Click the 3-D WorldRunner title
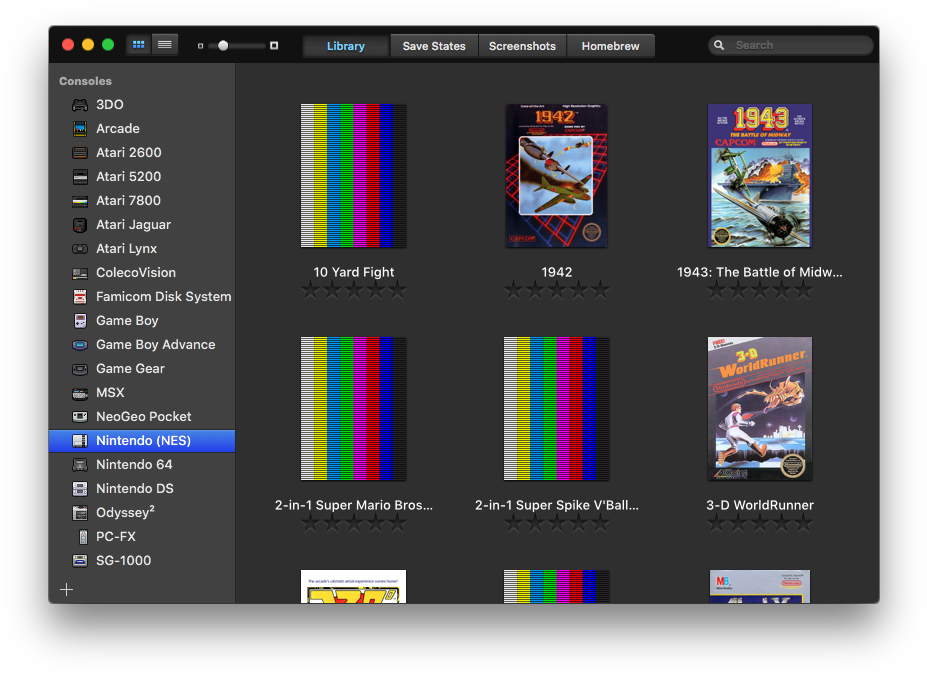The height and width of the screenshot is (676, 927). [760, 505]
